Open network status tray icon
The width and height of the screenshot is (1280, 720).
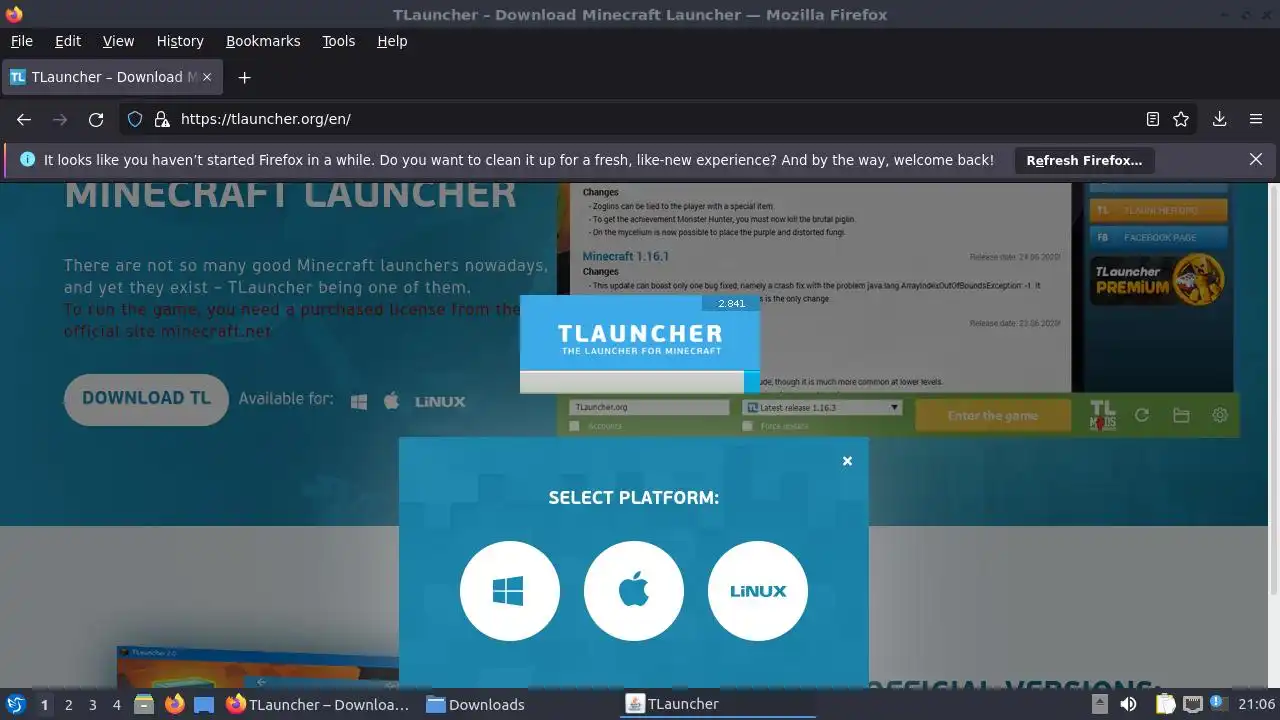(x=1192, y=704)
